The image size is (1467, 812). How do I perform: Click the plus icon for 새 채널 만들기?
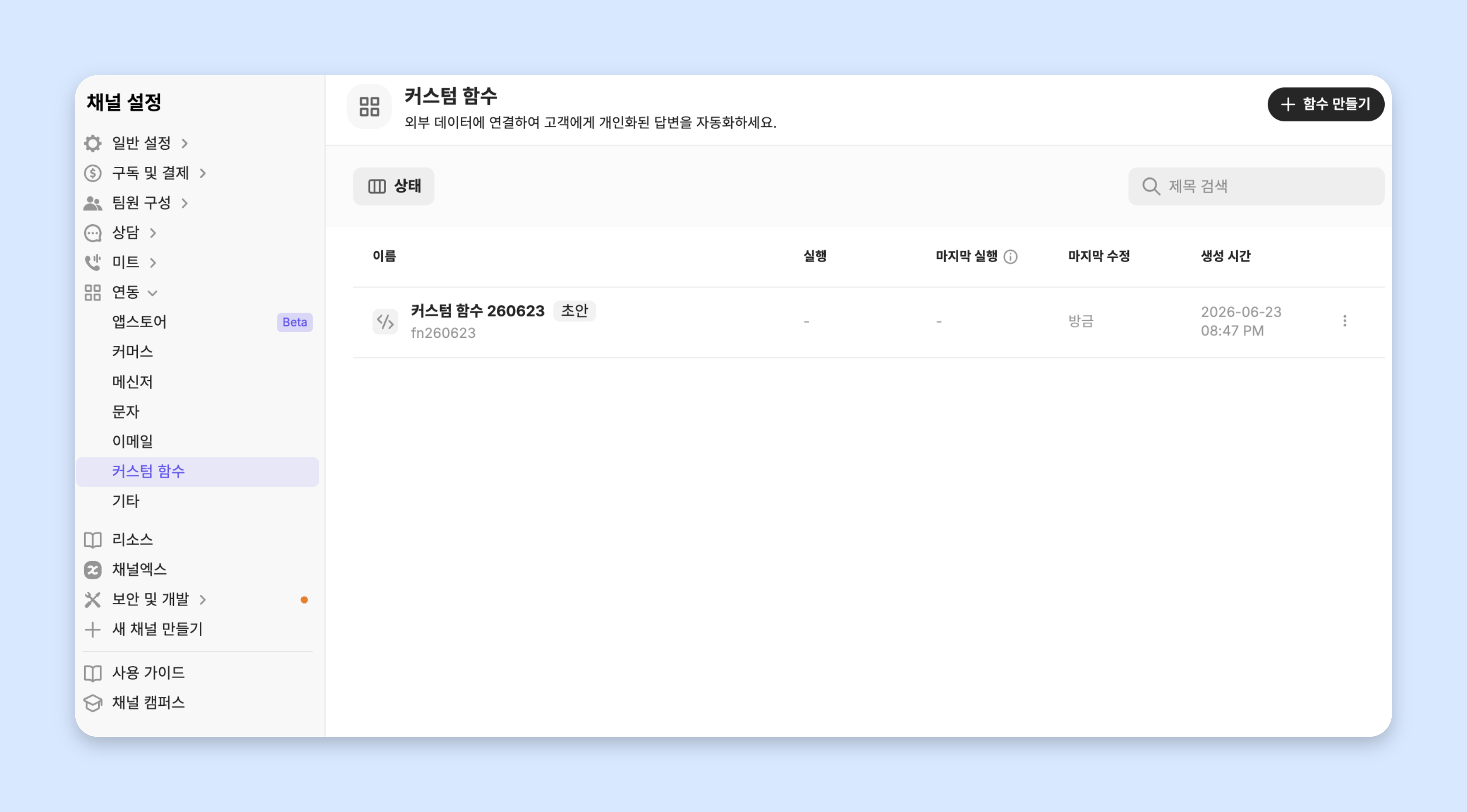tap(93, 629)
